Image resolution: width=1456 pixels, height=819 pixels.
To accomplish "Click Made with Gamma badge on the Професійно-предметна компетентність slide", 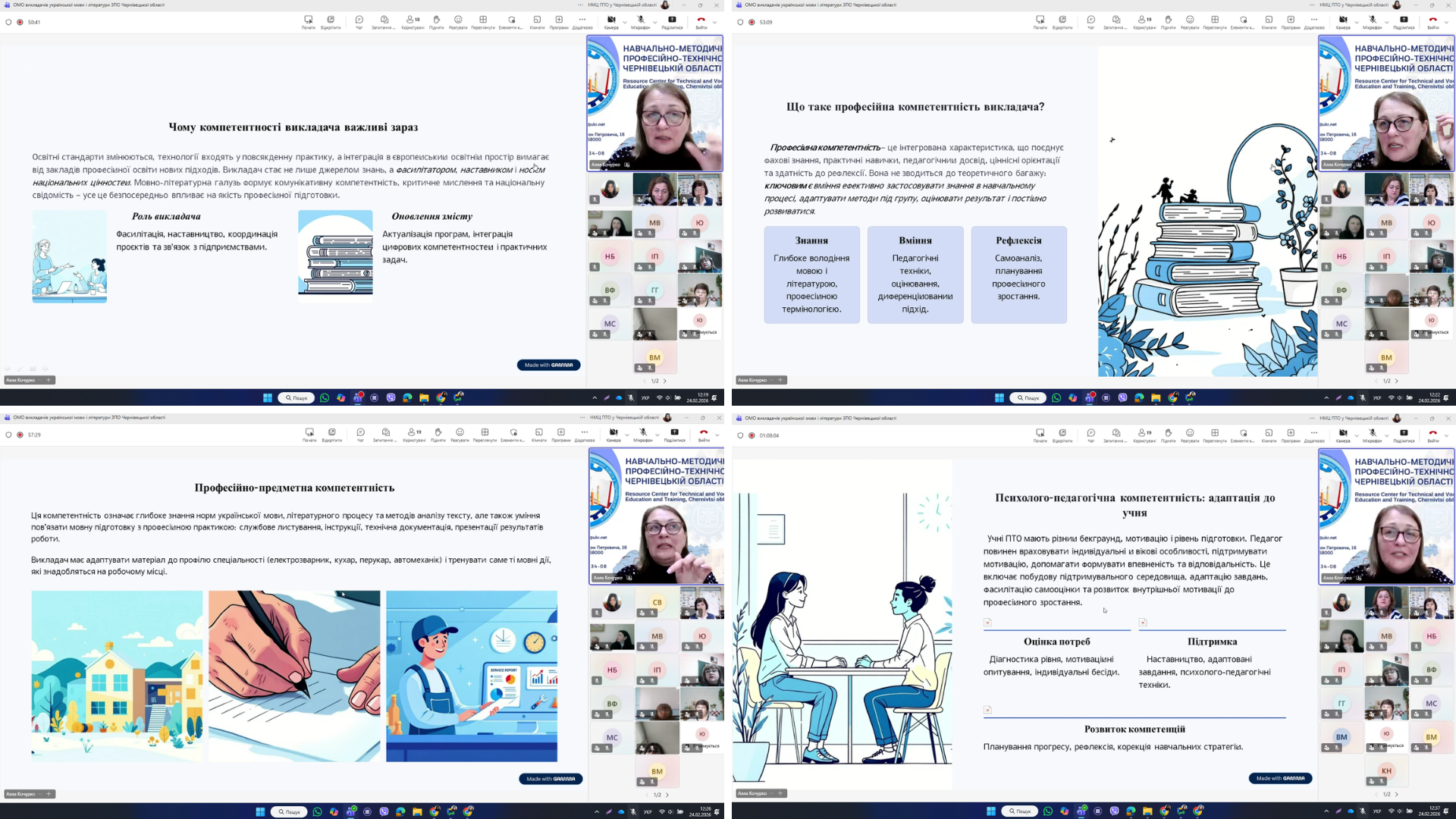I will [x=551, y=779].
